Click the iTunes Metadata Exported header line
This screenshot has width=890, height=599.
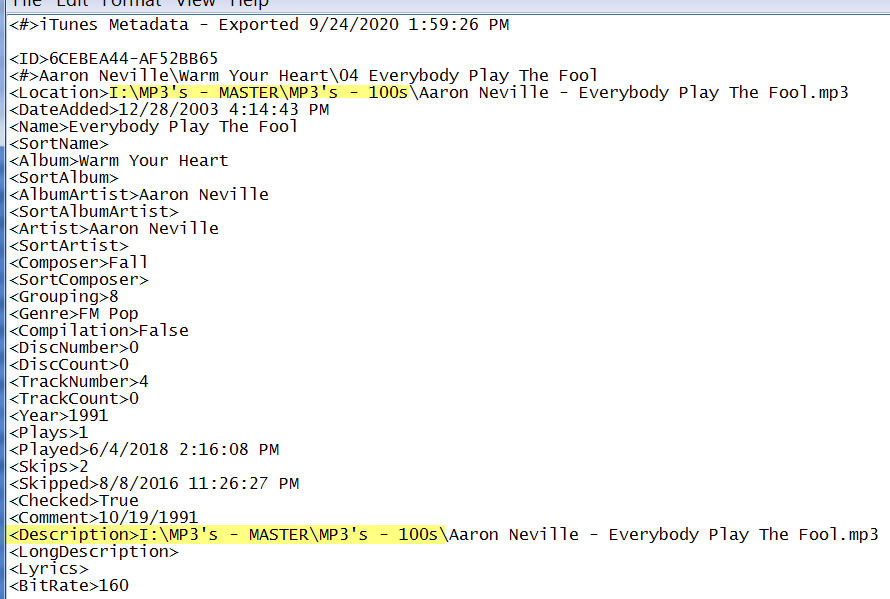[x=259, y=25]
